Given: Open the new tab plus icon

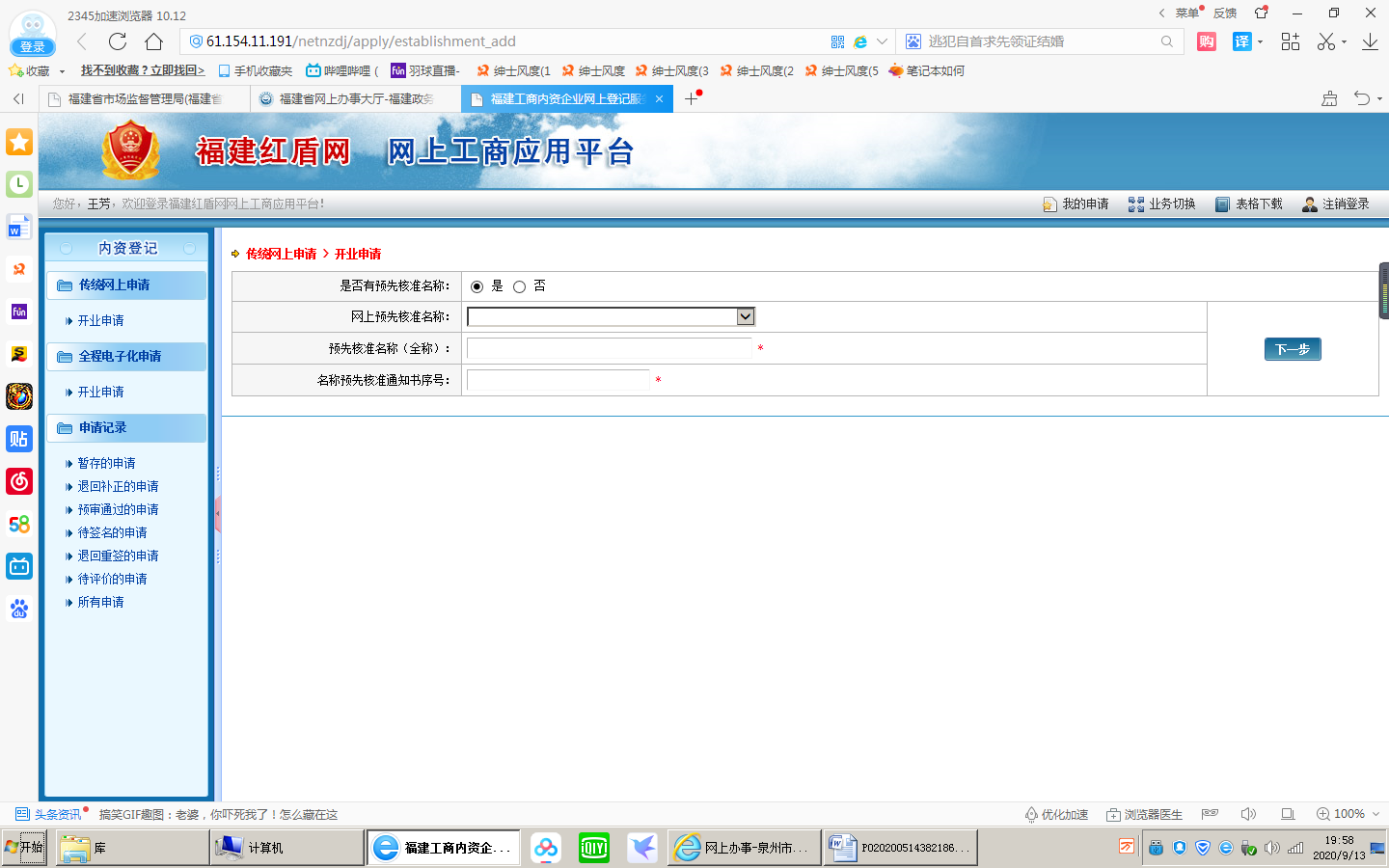Looking at the screenshot, I should (691, 98).
